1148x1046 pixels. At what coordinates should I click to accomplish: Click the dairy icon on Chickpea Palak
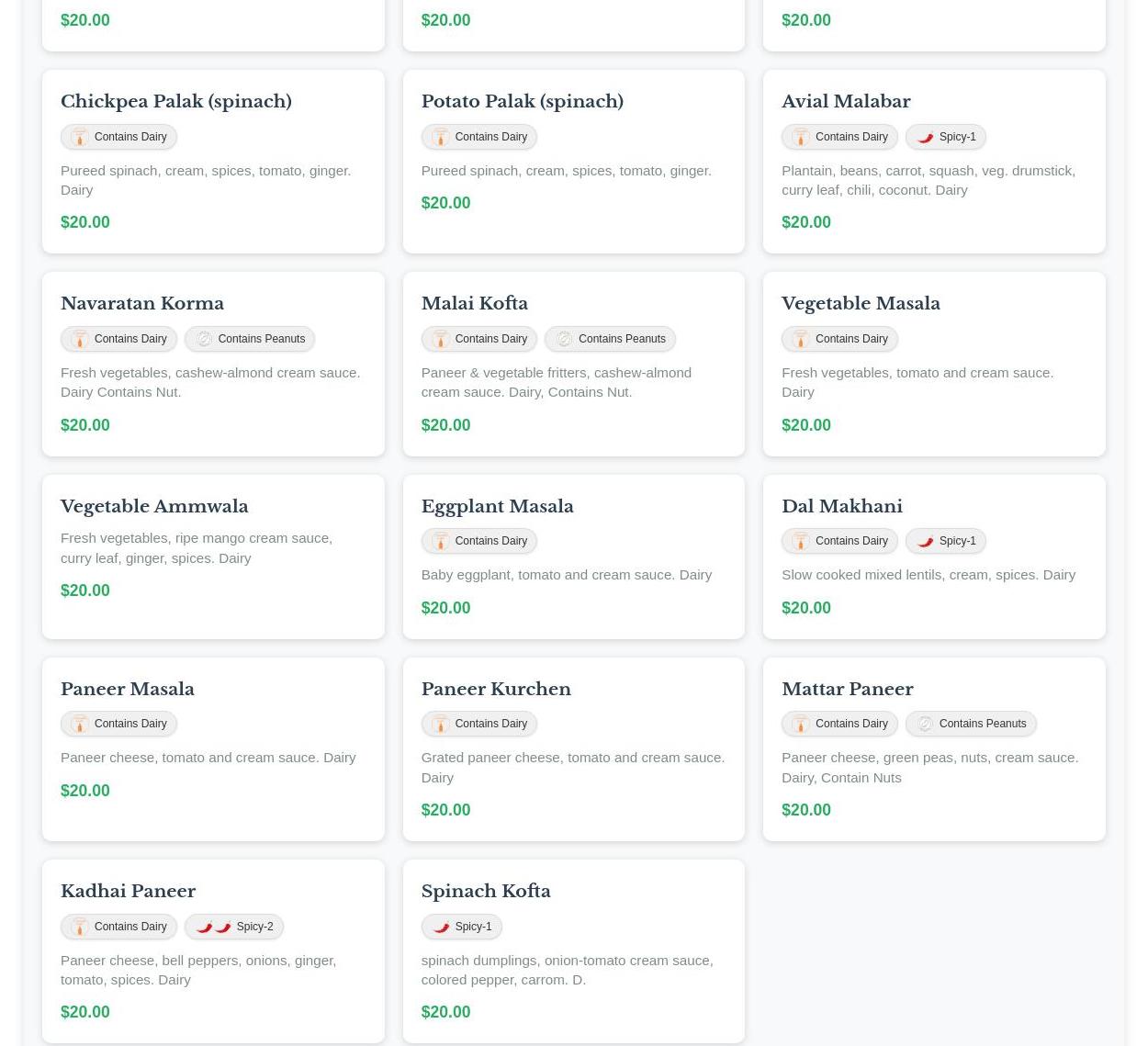pos(80,137)
